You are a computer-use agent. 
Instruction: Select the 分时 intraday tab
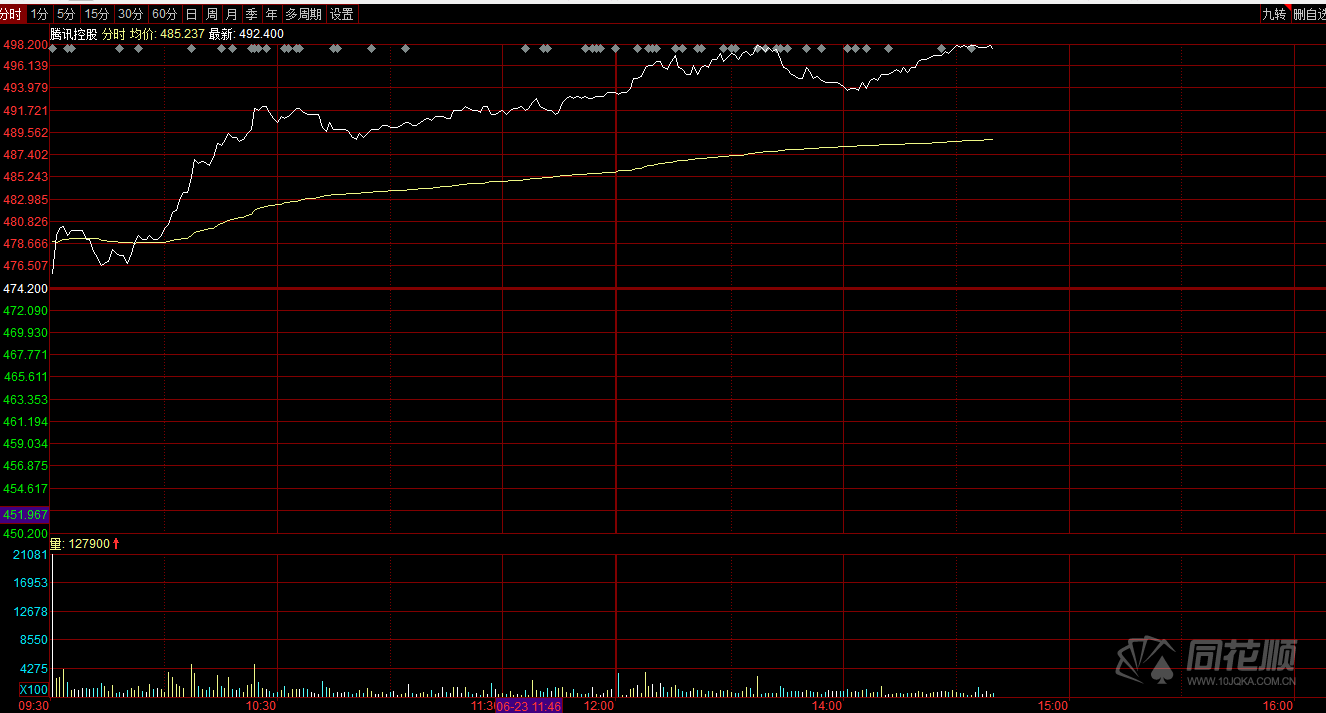point(12,14)
